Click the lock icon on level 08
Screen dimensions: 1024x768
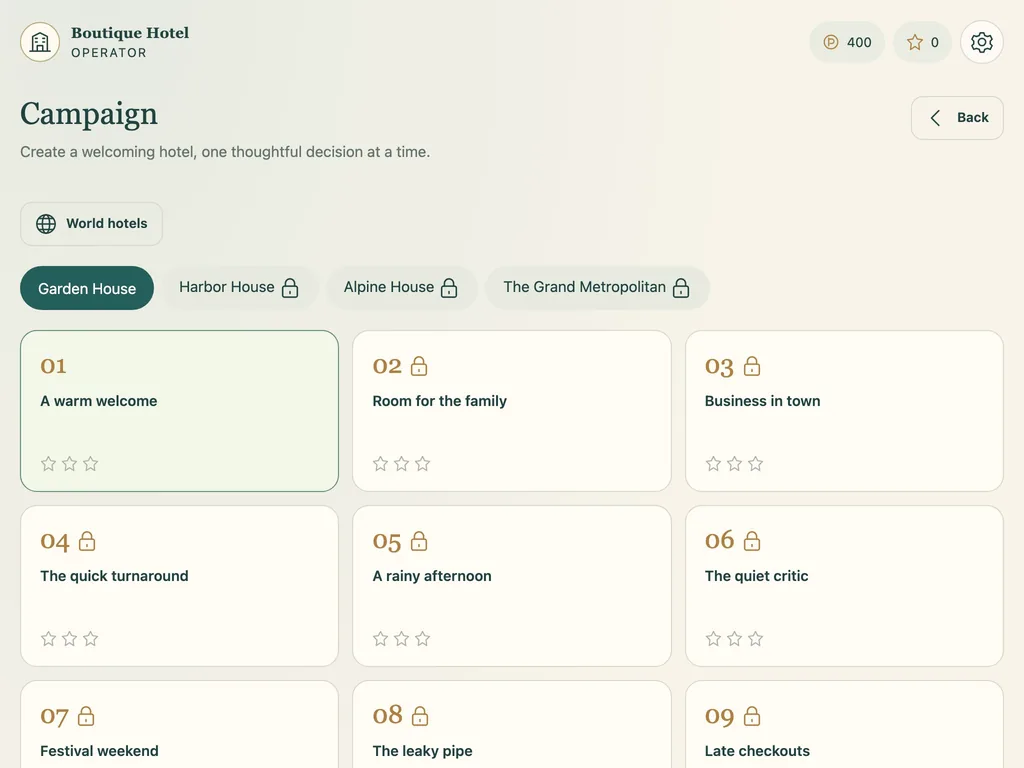[x=420, y=716]
